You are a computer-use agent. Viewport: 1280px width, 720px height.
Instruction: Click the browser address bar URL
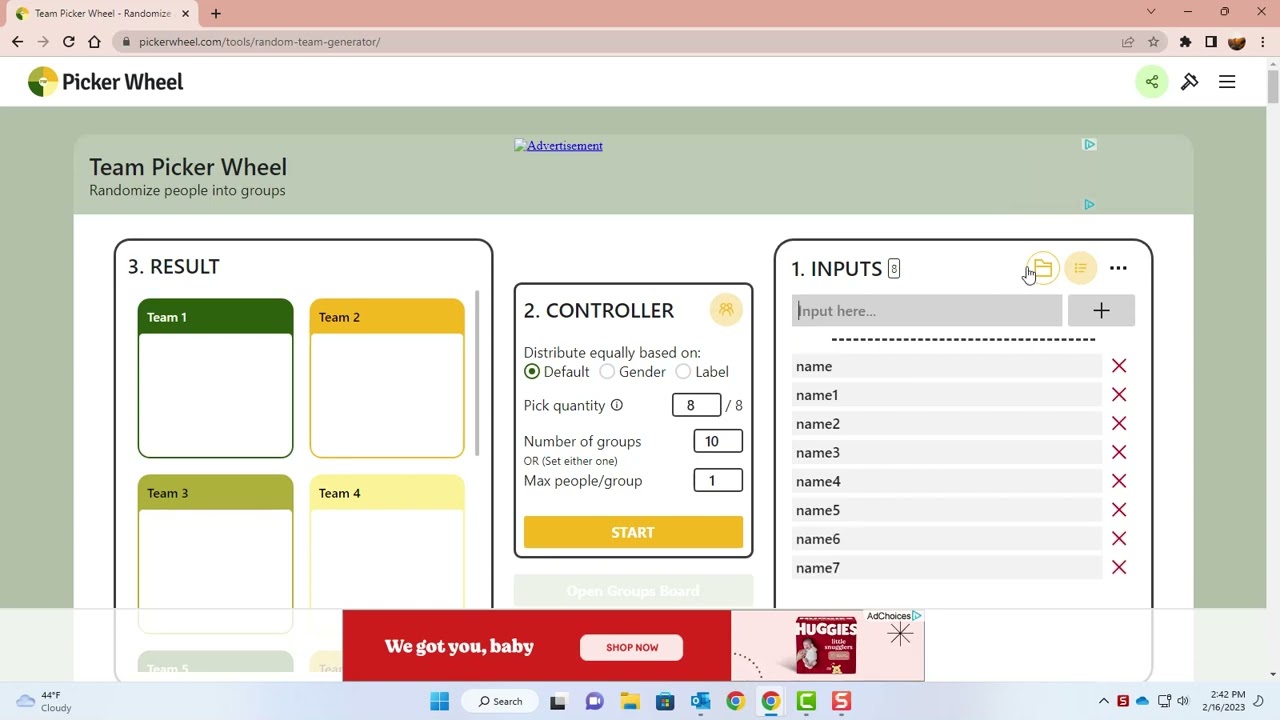click(x=259, y=42)
